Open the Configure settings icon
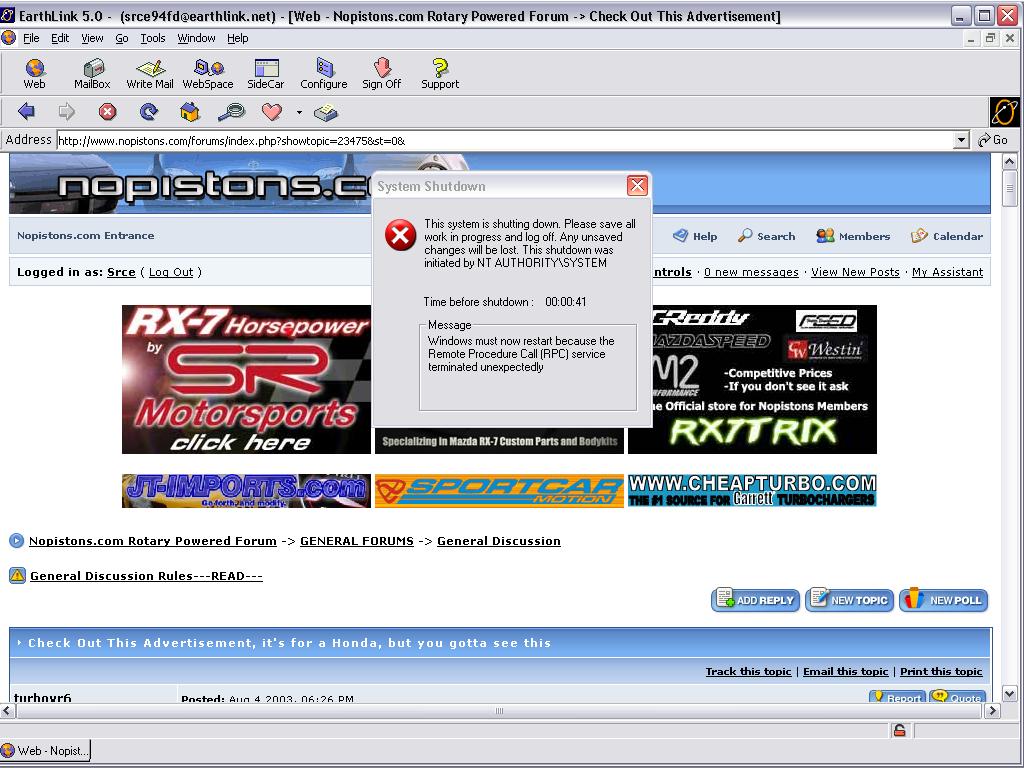The width and height of the screenshot is (1024, 768). (324, 73)
